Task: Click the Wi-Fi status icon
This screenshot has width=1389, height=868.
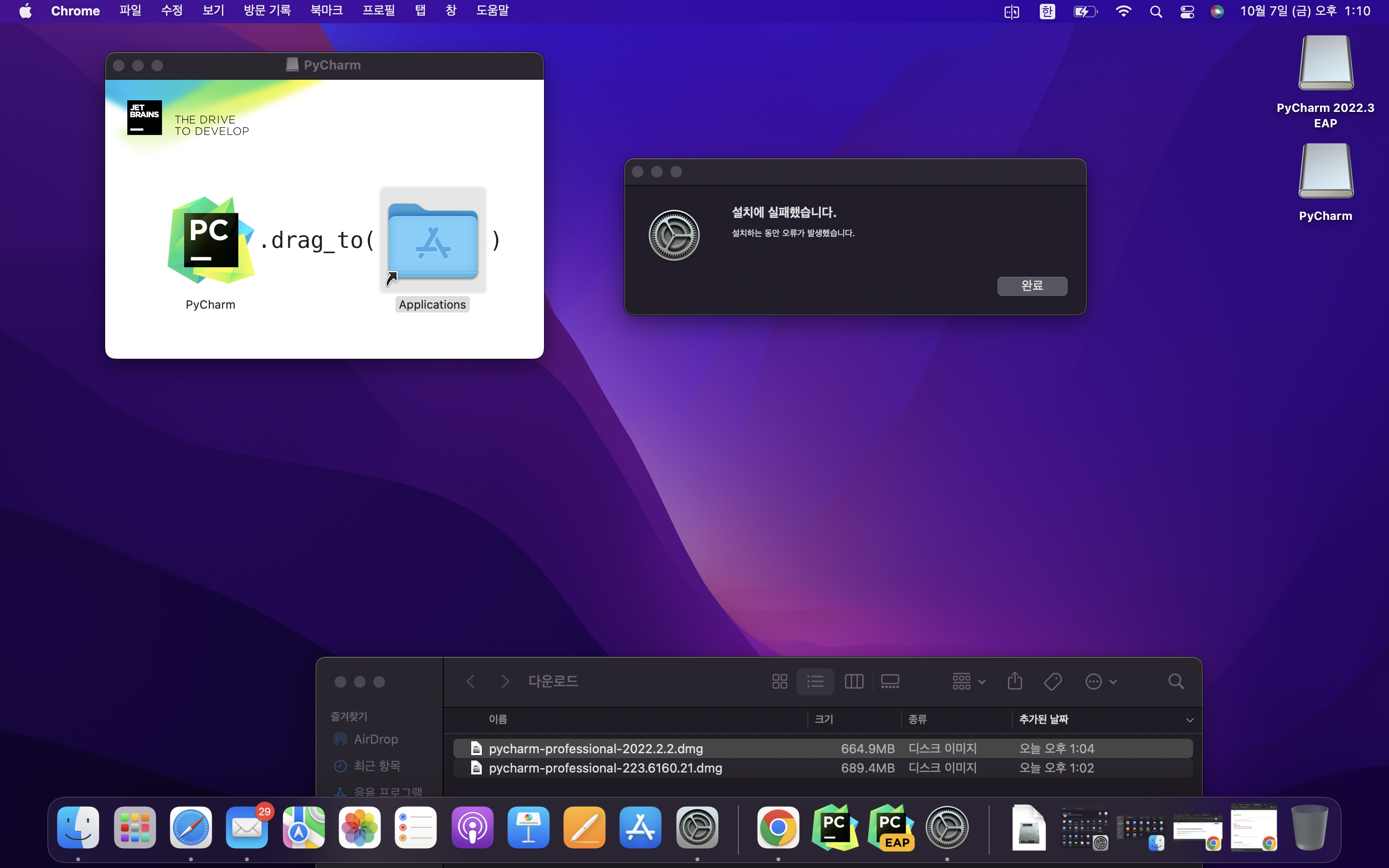Action: [x=1123, y=12]
